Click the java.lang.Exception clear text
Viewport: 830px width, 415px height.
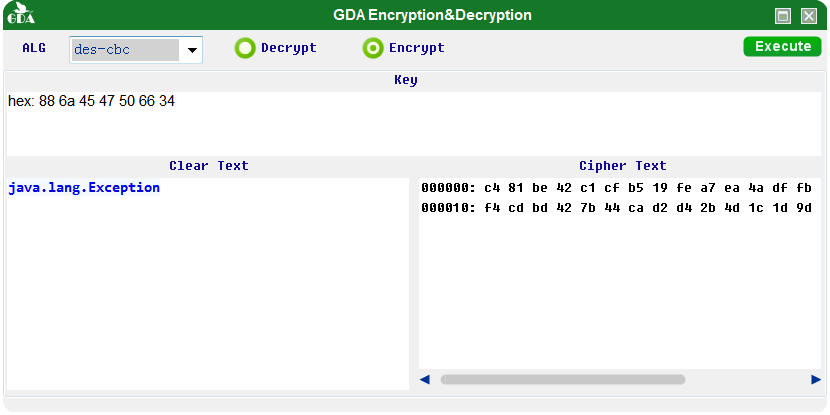click(84, 188)
